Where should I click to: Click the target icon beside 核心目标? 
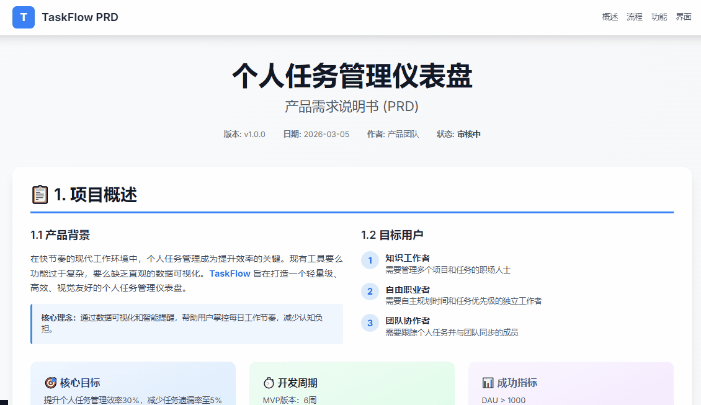(x=51, y=383)
